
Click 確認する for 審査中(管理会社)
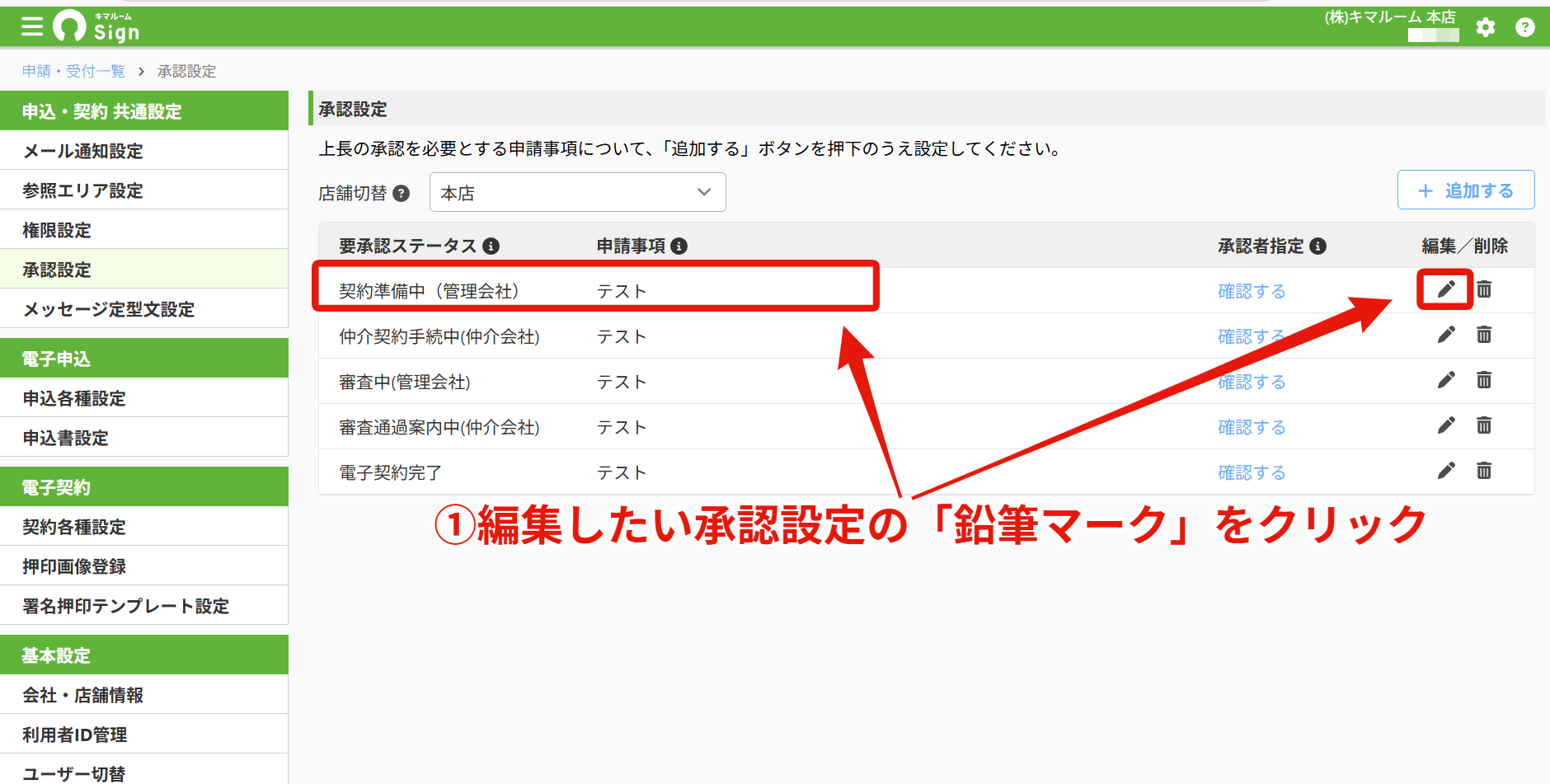pyautogui.click(x=1252, y=382)
